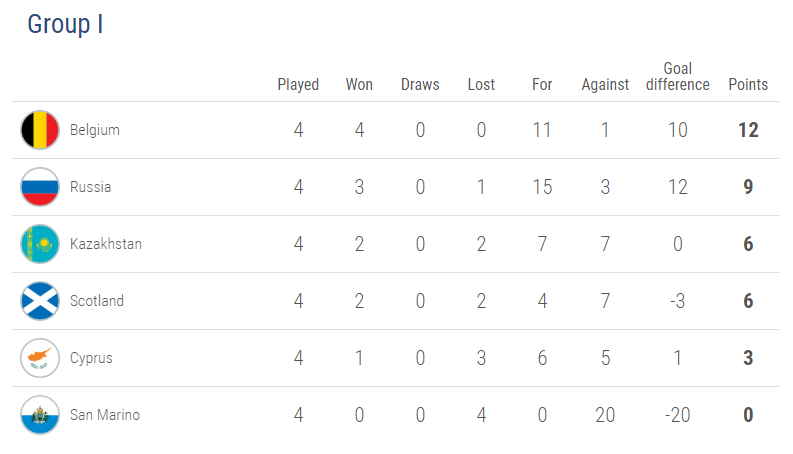This screenshot has width=793, height=454.
Task: Click the Group I heading
Action: point(65,24)
